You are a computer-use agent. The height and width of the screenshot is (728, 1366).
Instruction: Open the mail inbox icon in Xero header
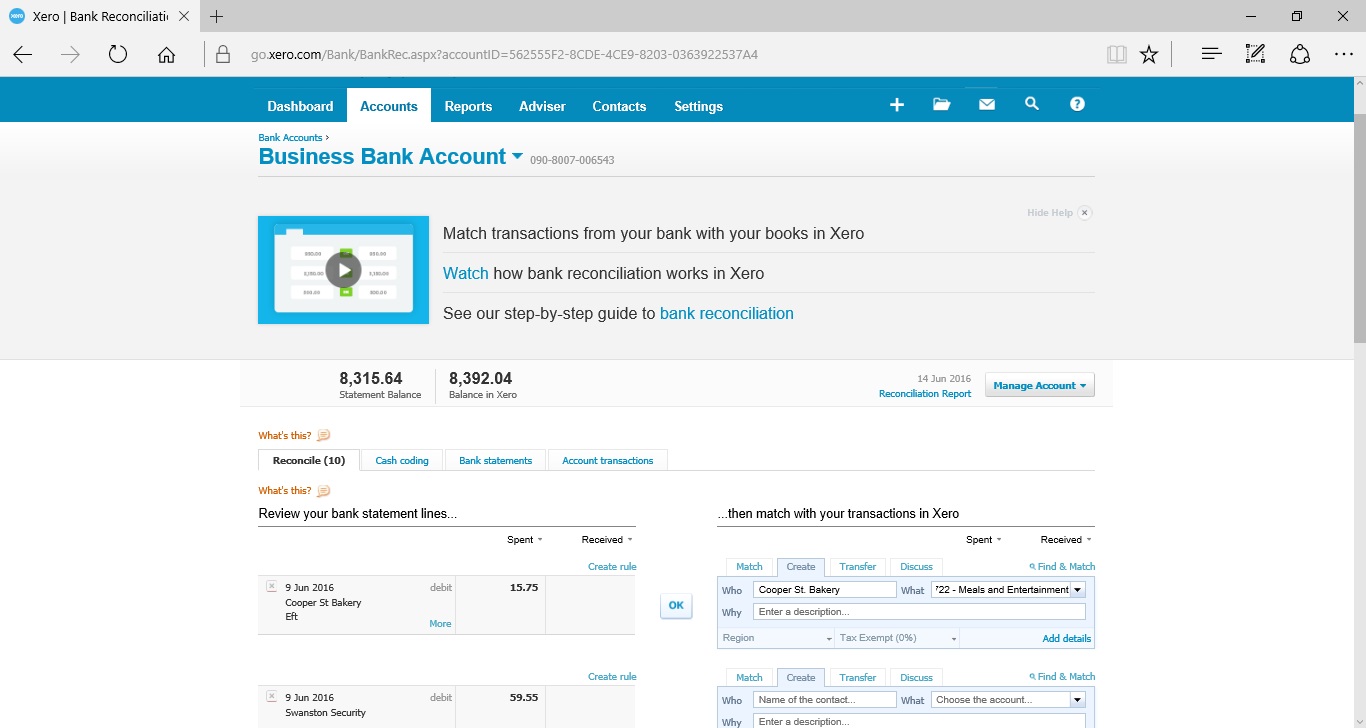pos(987,105)
